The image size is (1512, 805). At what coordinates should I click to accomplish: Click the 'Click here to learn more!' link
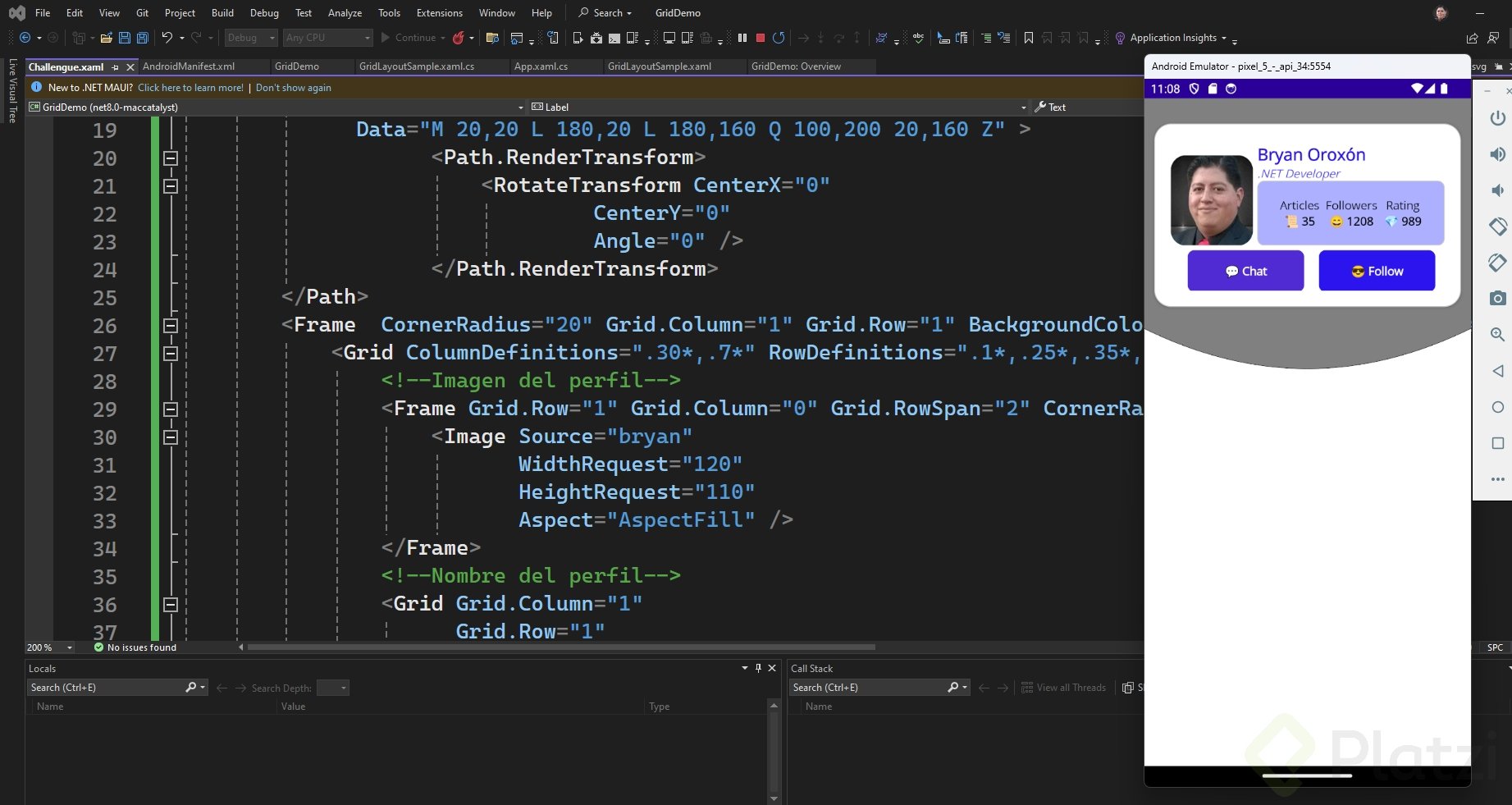point(190,88)
